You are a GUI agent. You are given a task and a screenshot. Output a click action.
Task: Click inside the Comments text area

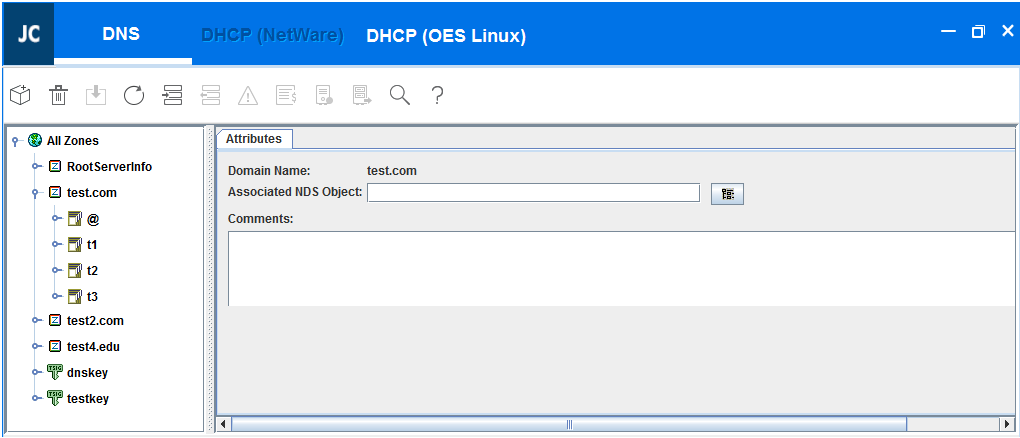[621, 268]
